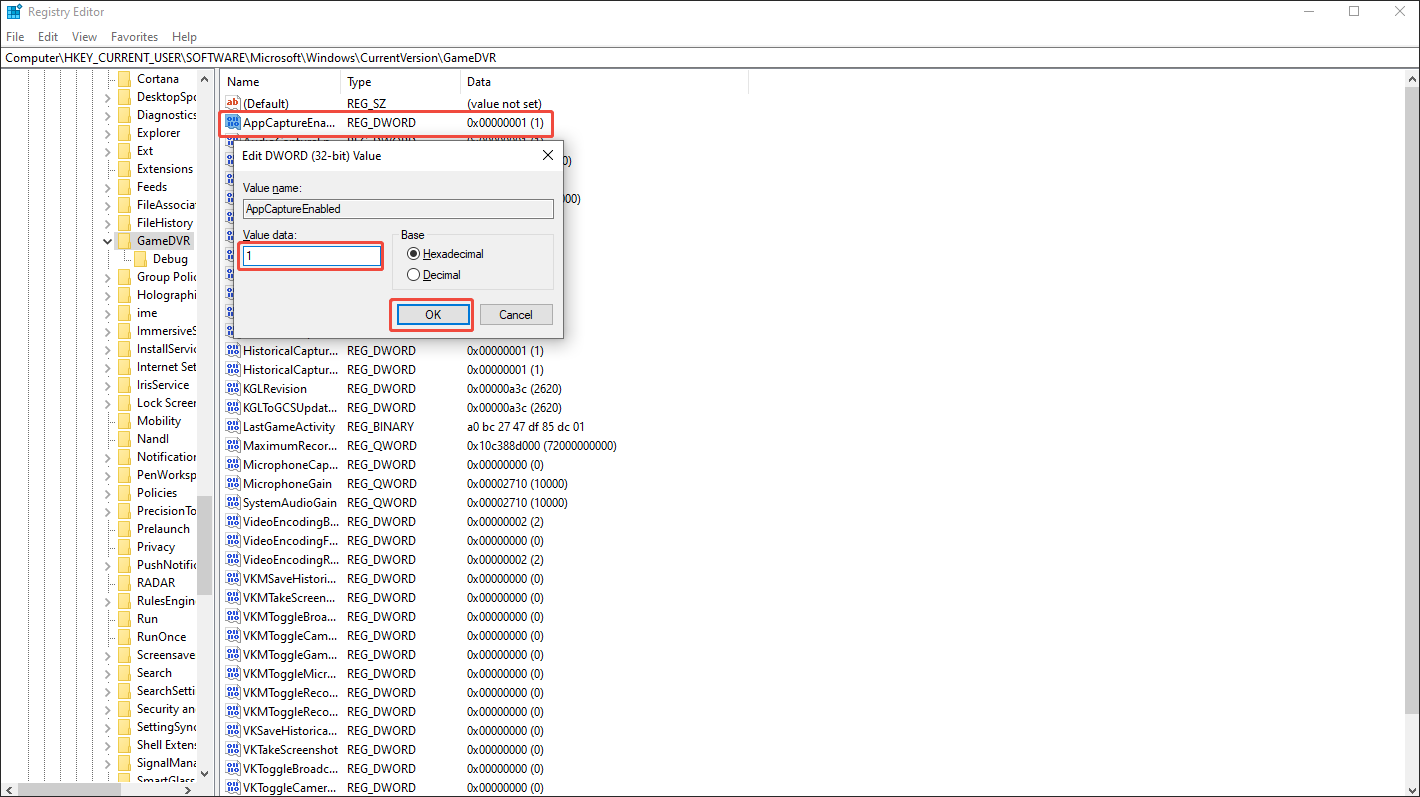
Task: Open the View menu
Action: pyautogui.click(x=84, y=36)
